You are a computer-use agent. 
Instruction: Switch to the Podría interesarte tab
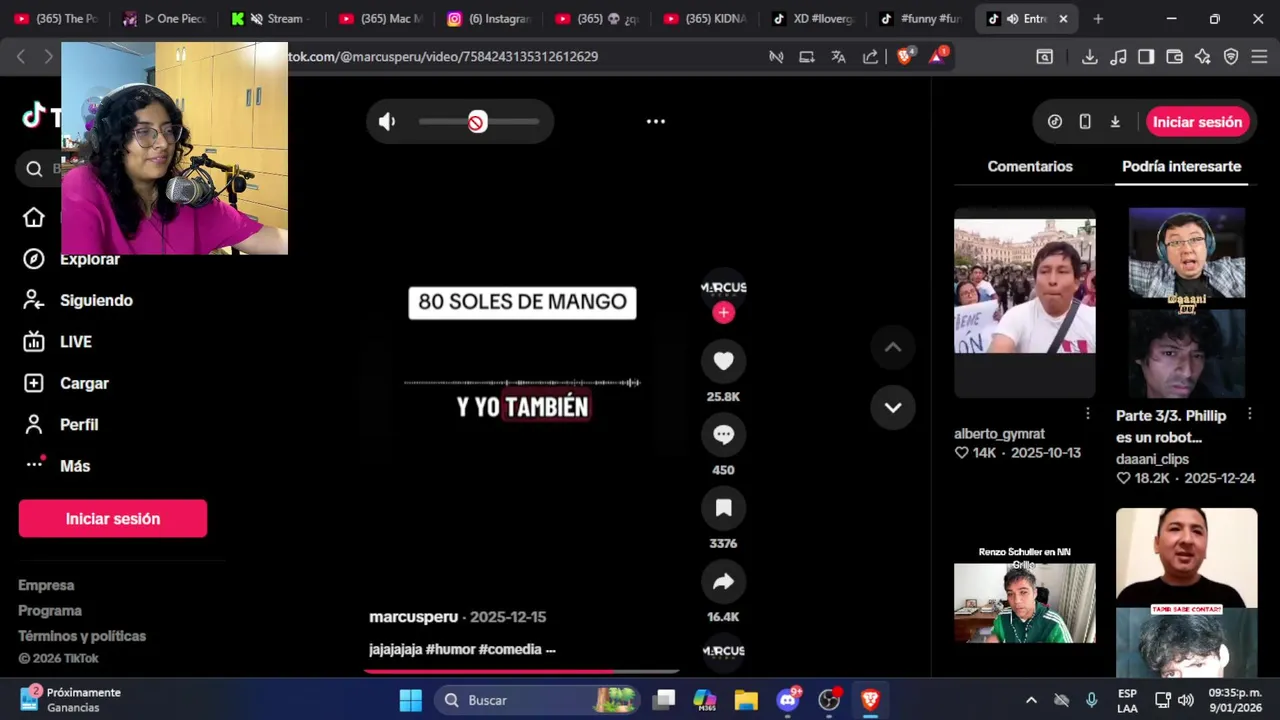pyautogui.click(x=1181, y=167)
